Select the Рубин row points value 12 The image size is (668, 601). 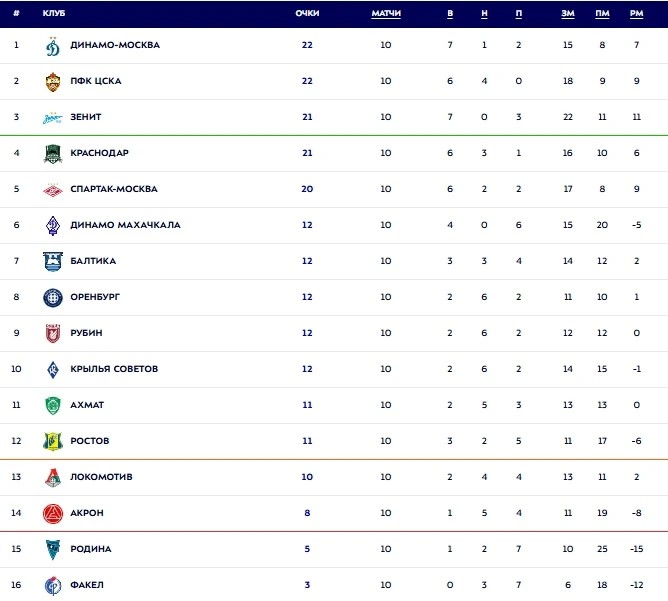pyautogui.click(x=307, y=333)
